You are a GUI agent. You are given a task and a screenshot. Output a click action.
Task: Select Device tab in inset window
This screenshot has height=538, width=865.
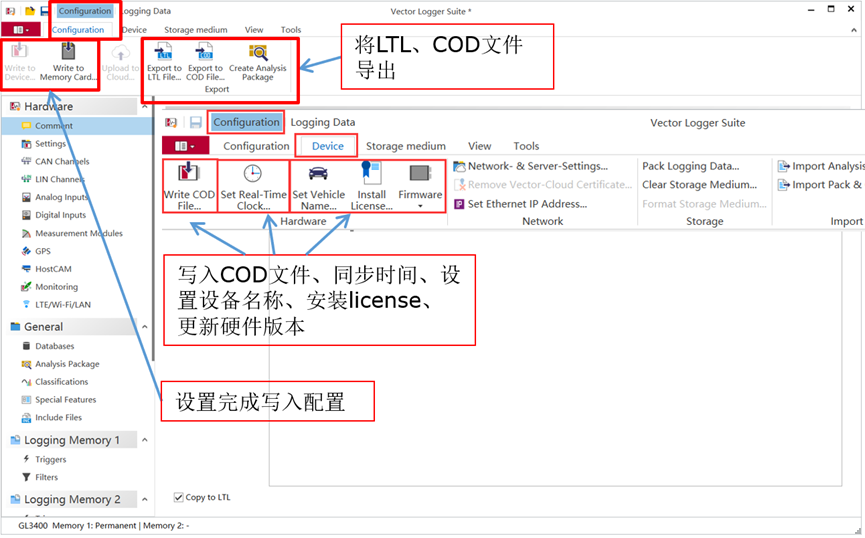pos(328,146)
